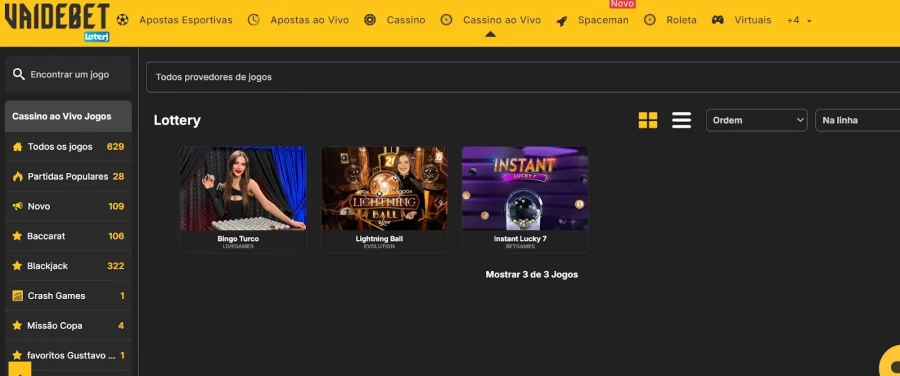Click the soccer ball icon beside Apostas Esportivas
This screenshot has width=900, height=376.
(122, 20)
